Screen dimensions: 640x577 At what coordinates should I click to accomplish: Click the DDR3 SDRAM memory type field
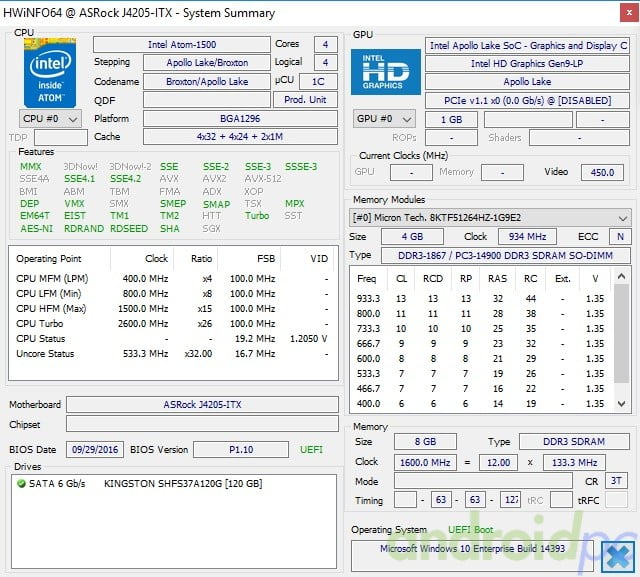(574, 442)
